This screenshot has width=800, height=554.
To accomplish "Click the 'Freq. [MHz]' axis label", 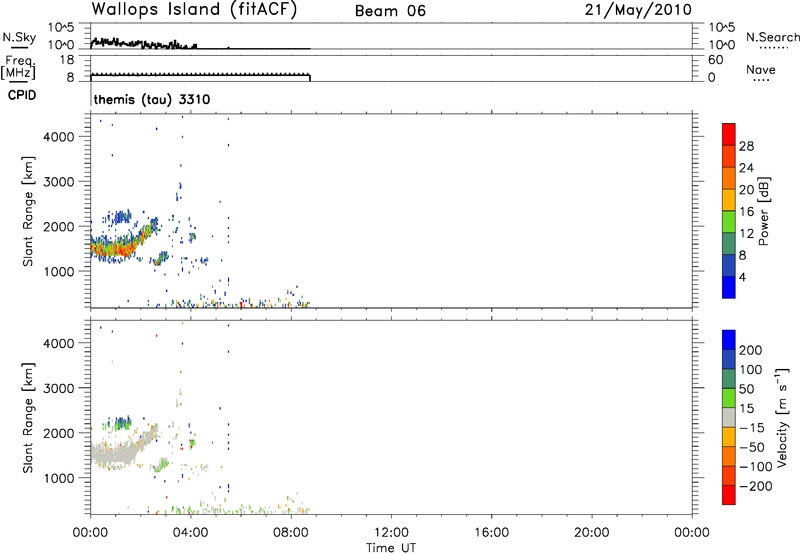I will tap(19, 67).
